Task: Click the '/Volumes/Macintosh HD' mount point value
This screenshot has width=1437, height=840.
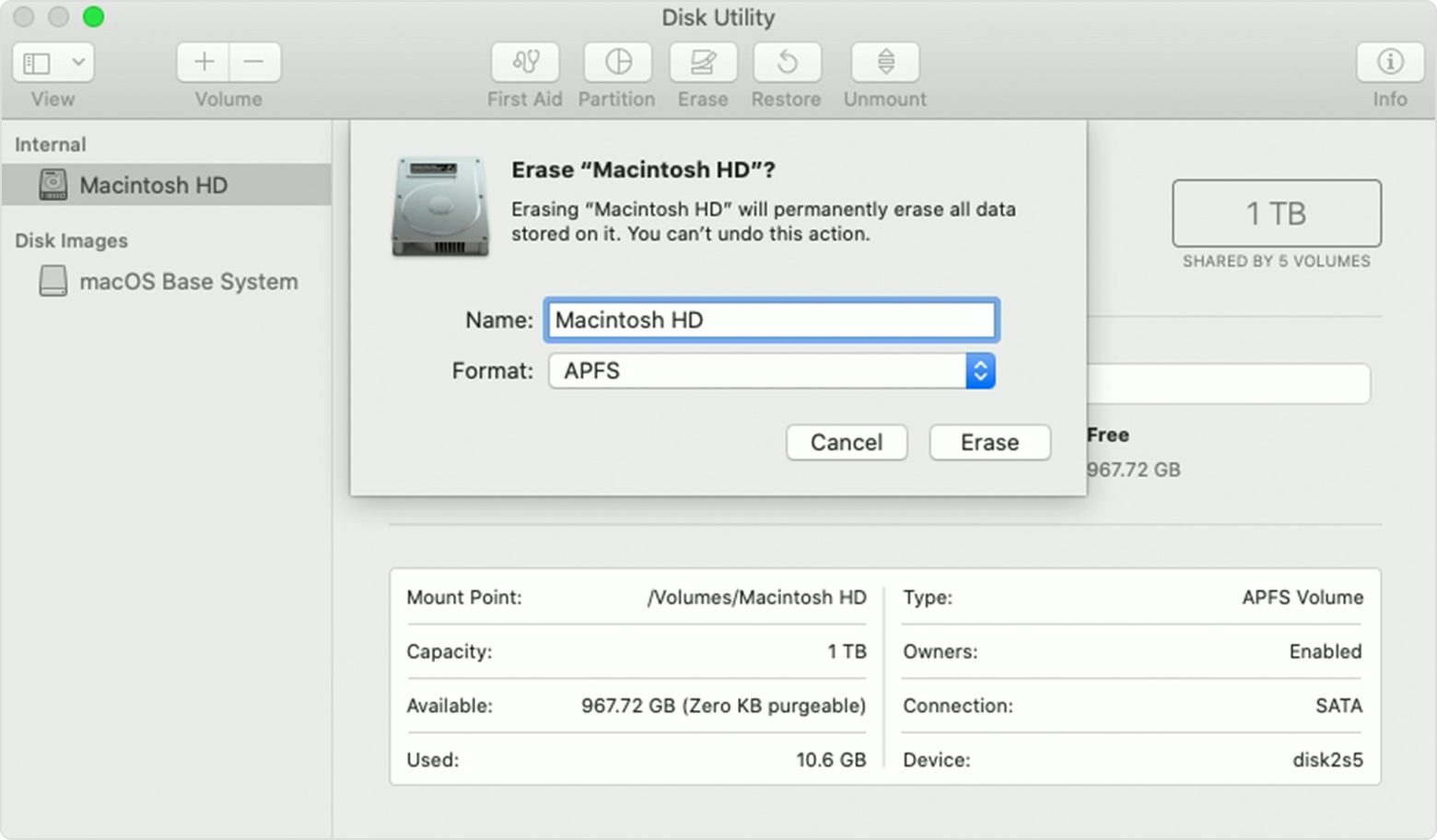Action: tap(757, 597)
